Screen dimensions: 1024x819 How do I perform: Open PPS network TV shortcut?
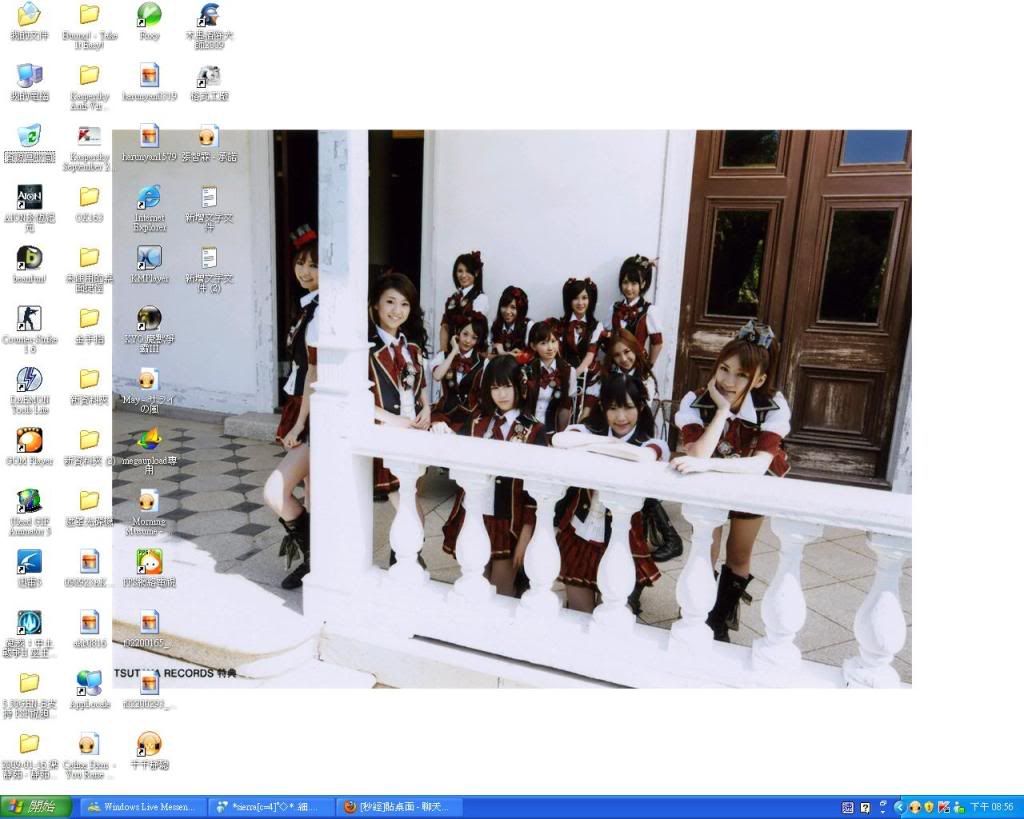(149, 562)
